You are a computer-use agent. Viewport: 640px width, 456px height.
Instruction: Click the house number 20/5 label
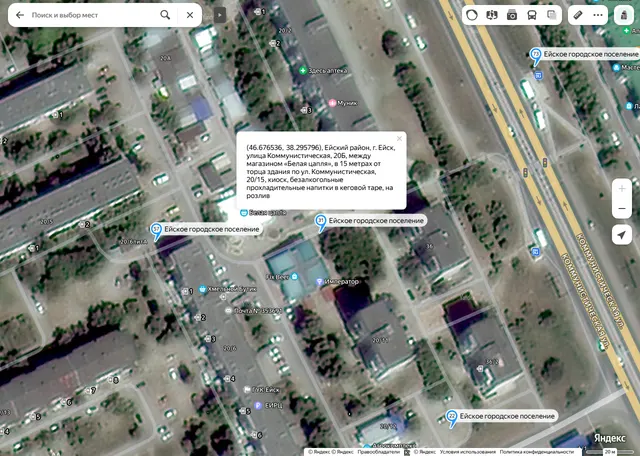click(x=47, y=222)
